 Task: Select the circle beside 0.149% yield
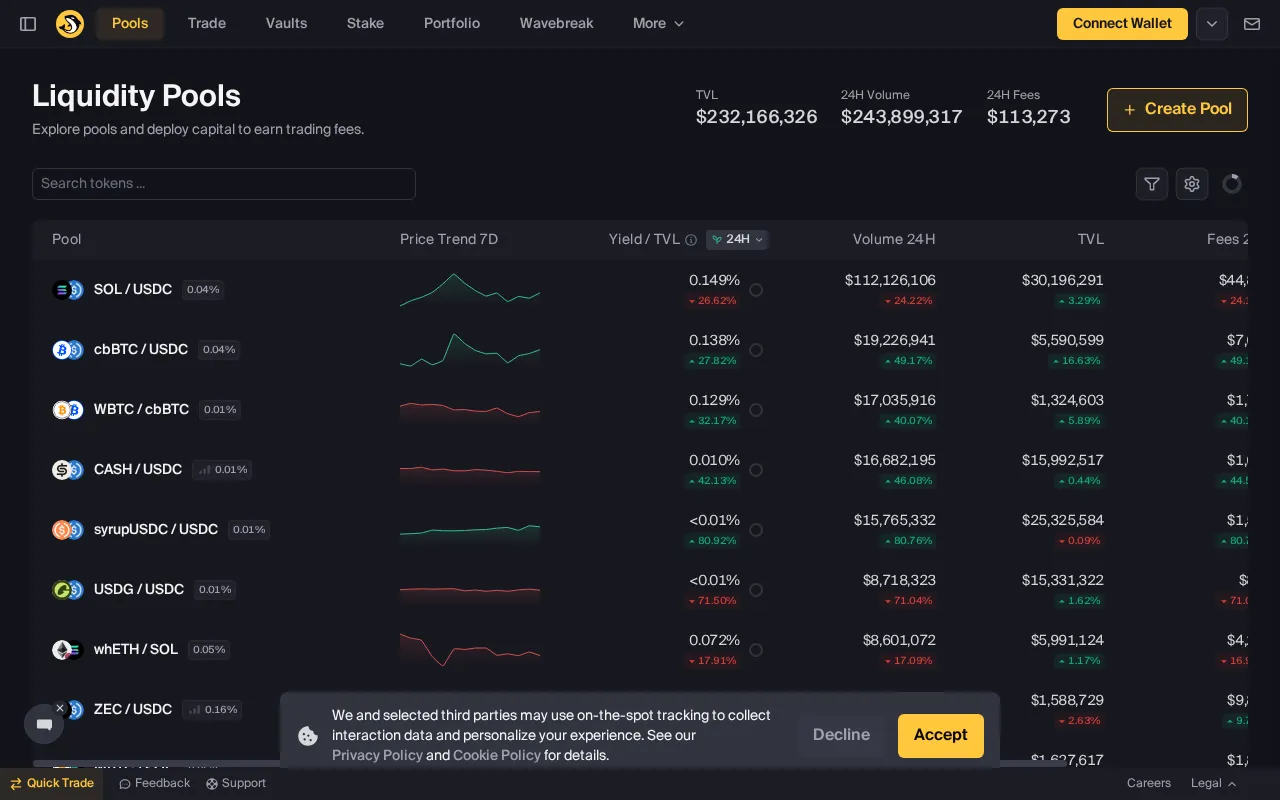pyautogui.click(x=756, y=290)
